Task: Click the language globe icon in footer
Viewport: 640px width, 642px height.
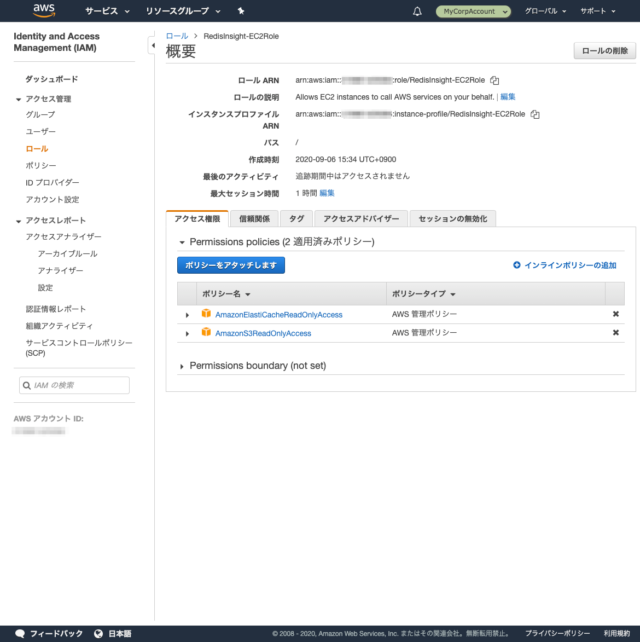Action: point(98,633)
